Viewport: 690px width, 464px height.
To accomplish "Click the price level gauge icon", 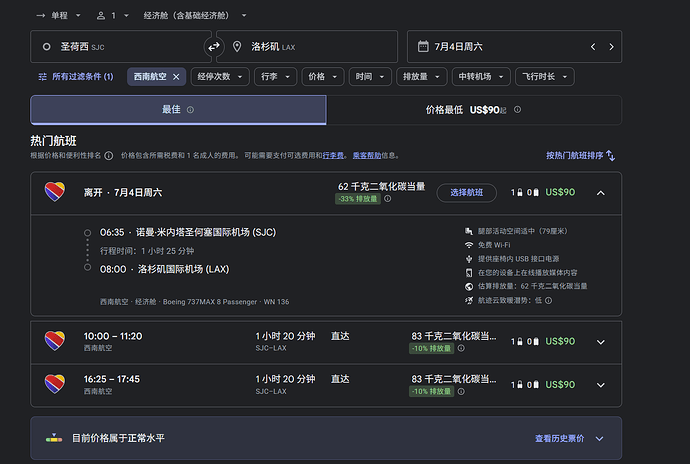I will click(x=54, y=438).
